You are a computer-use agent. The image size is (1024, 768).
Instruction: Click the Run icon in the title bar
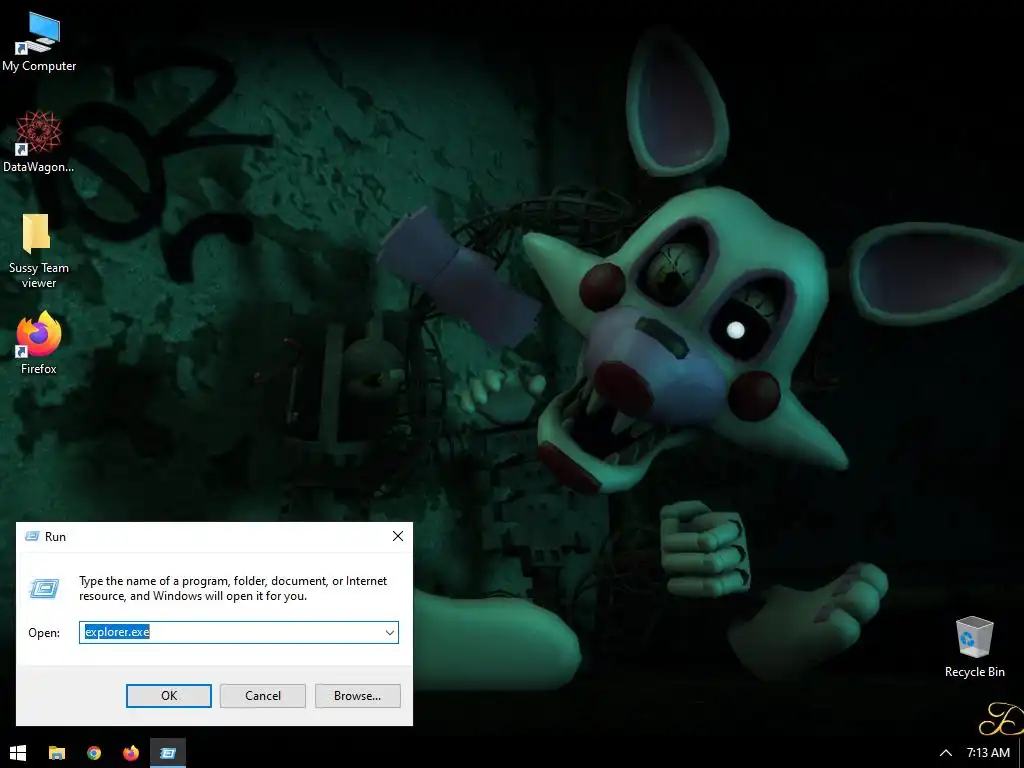pos(32,536)
